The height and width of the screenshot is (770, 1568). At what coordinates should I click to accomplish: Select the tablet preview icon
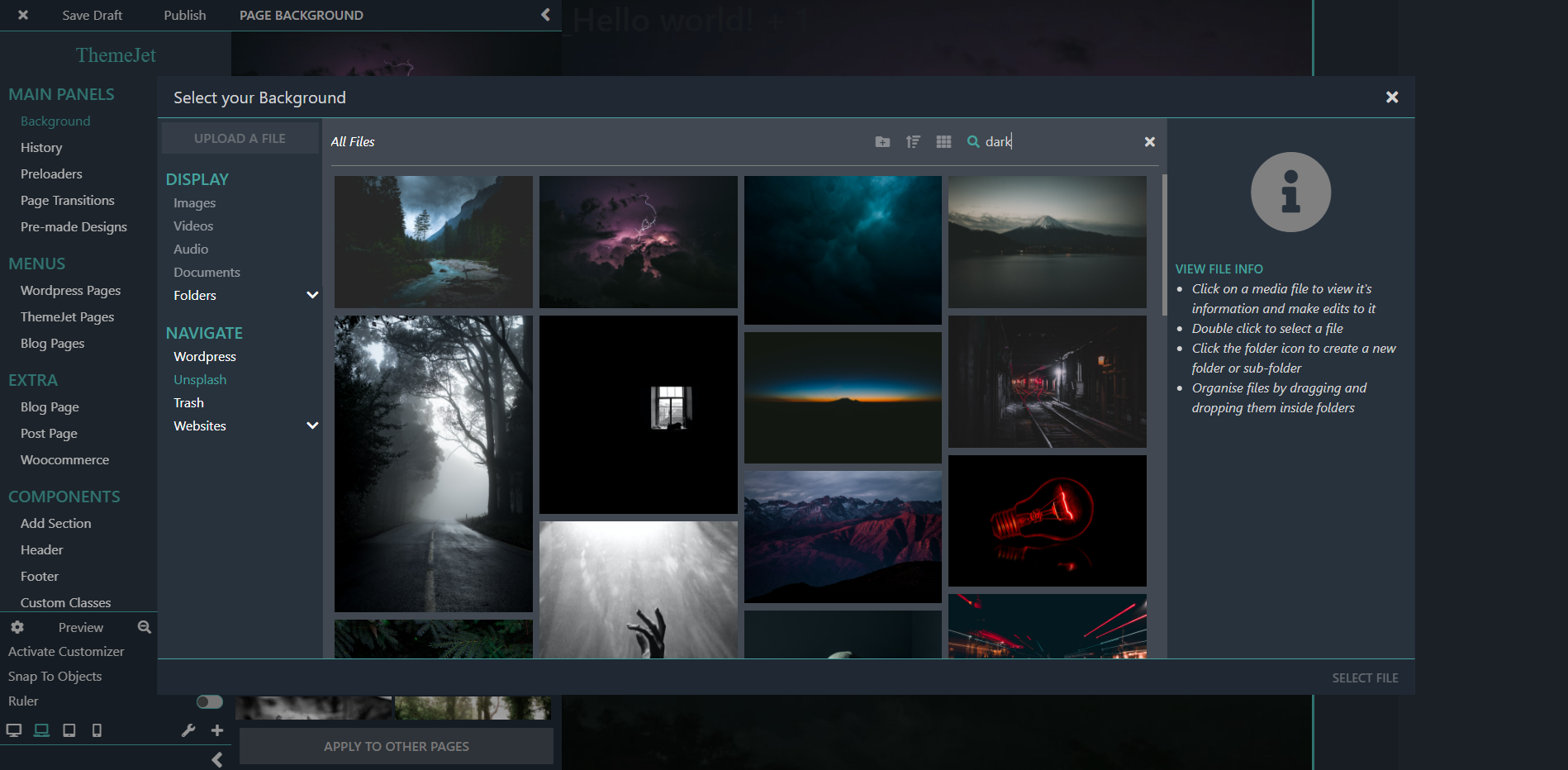tap(69, 730)
